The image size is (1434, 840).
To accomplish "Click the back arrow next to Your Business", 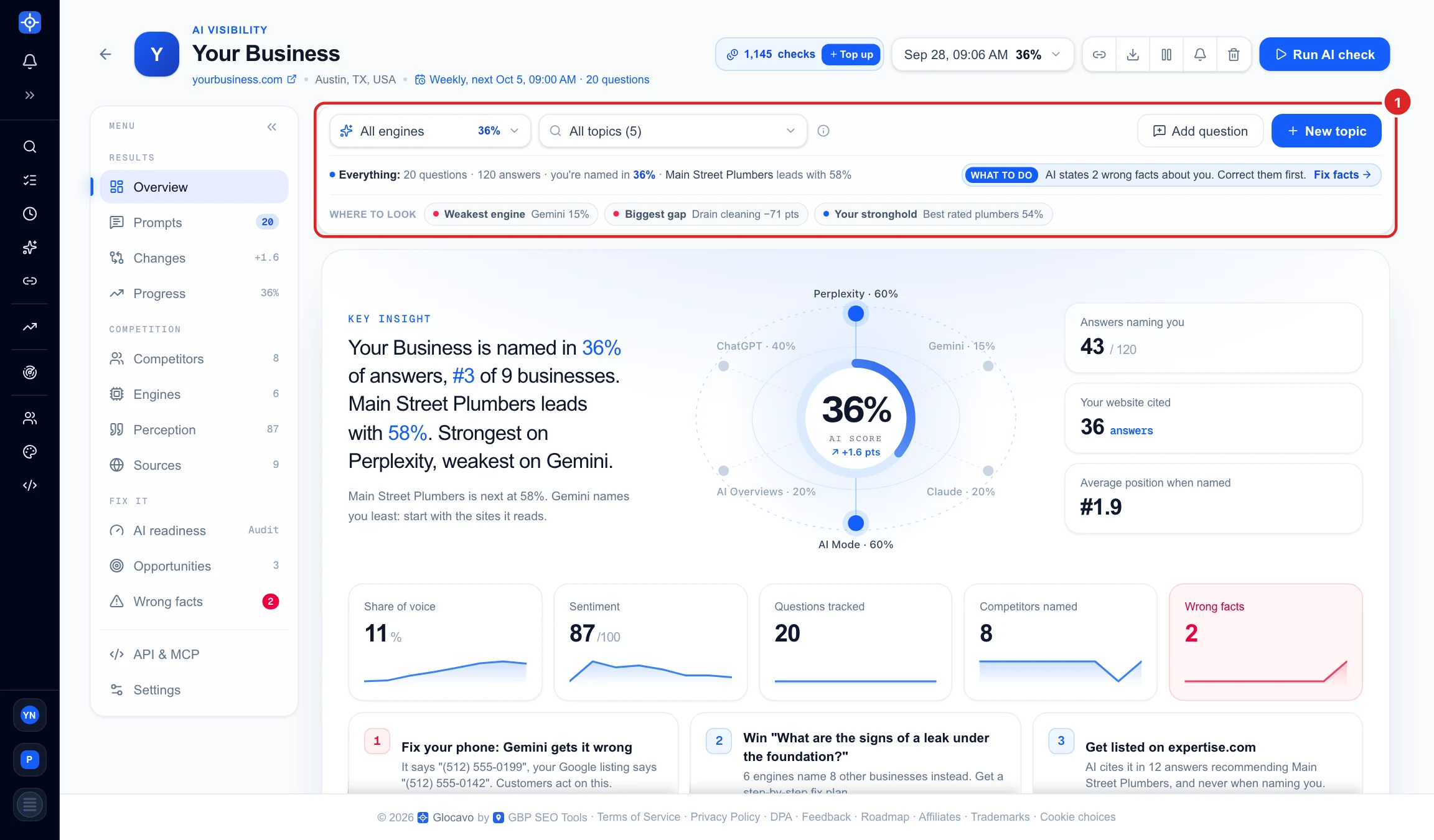I will pos(105,54).
